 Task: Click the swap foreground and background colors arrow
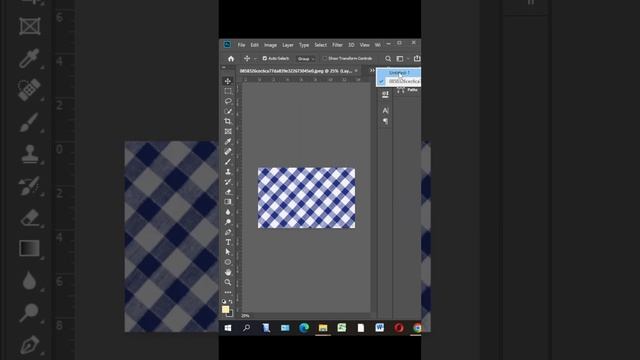(x=231, y=302)
